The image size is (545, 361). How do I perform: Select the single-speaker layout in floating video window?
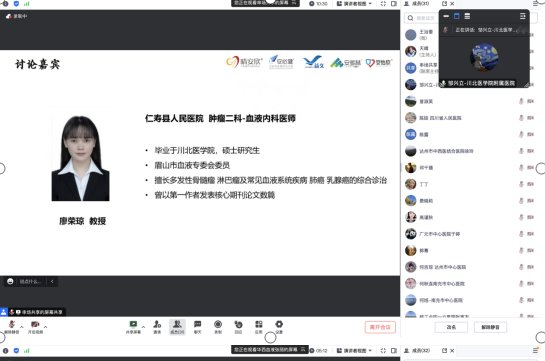tap(457, 16)
